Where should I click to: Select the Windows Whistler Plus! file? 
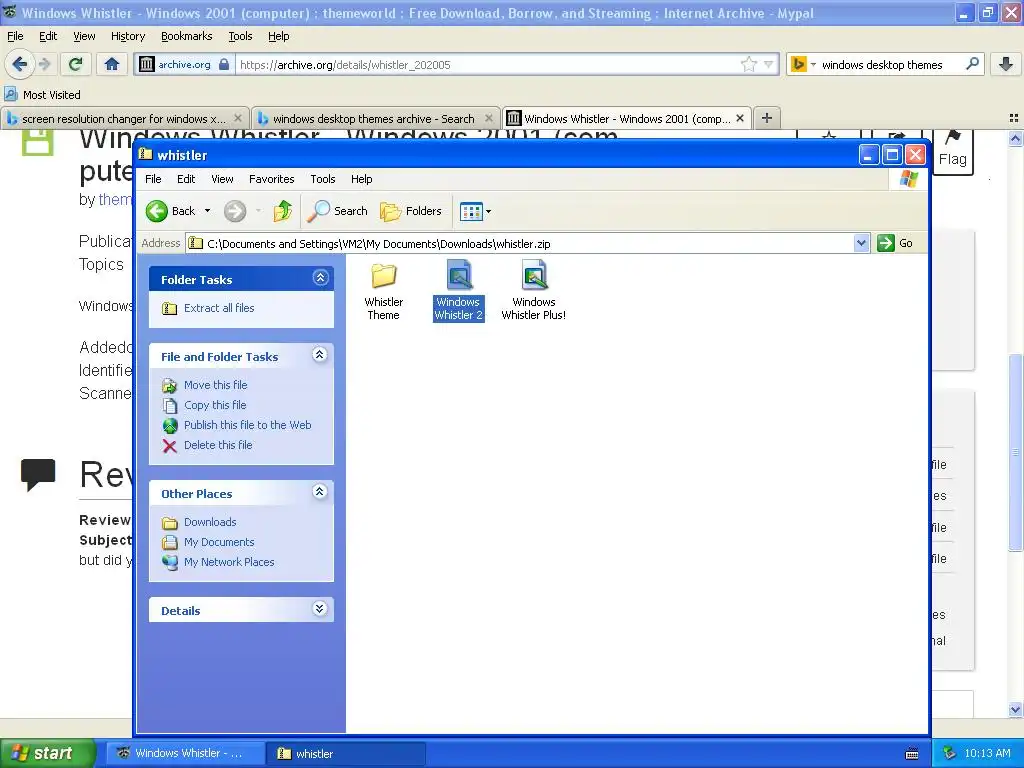point(534,291)
